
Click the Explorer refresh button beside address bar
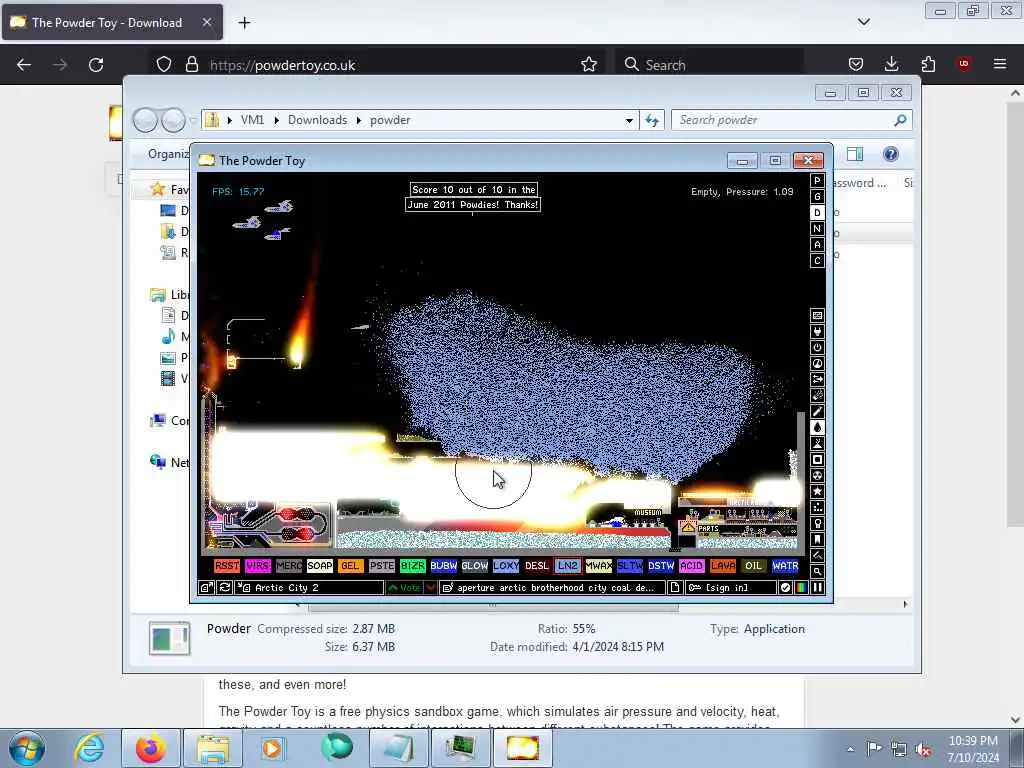click(x=652, y=120)
